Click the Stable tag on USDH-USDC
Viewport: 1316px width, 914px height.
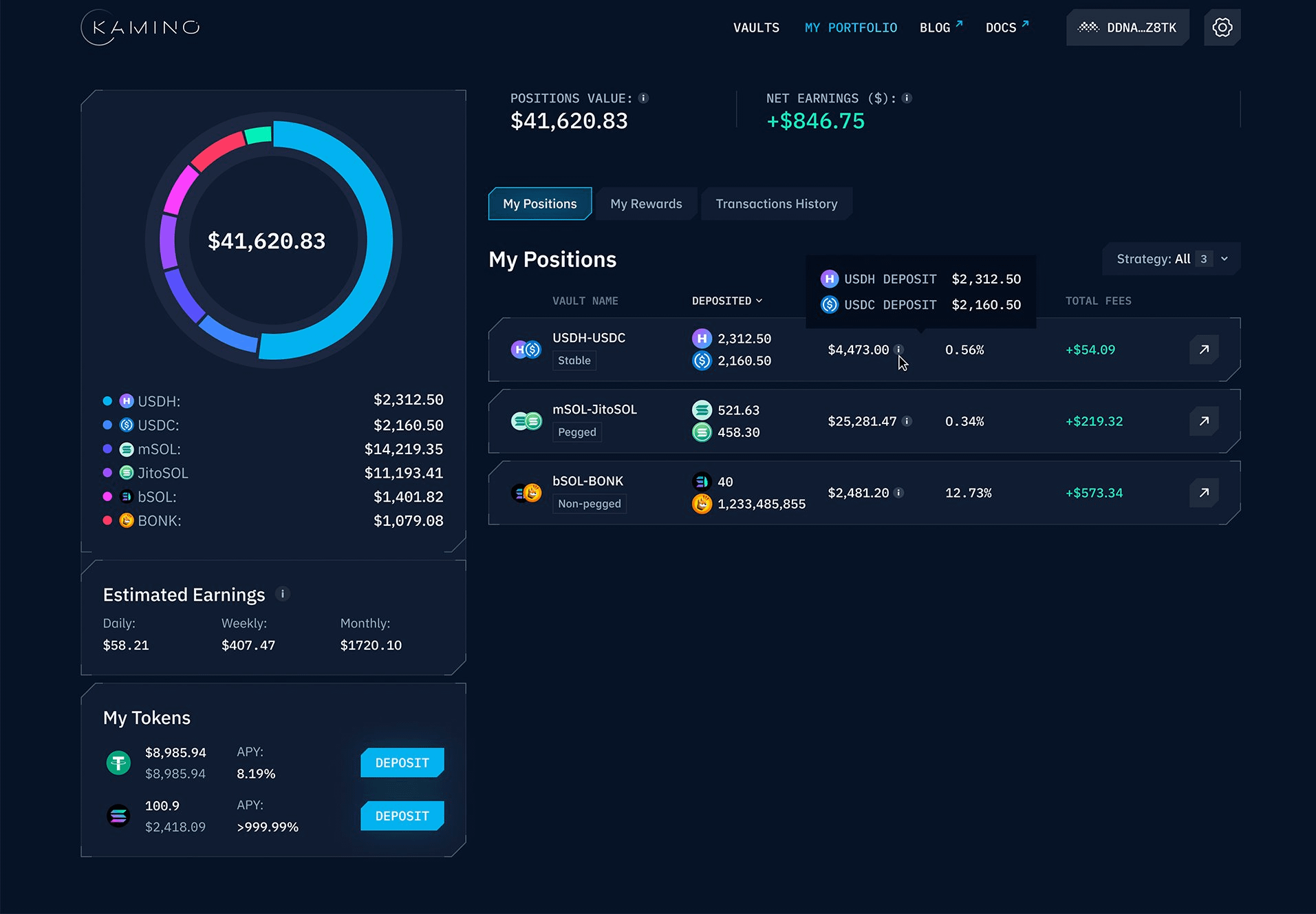point(574,360)
